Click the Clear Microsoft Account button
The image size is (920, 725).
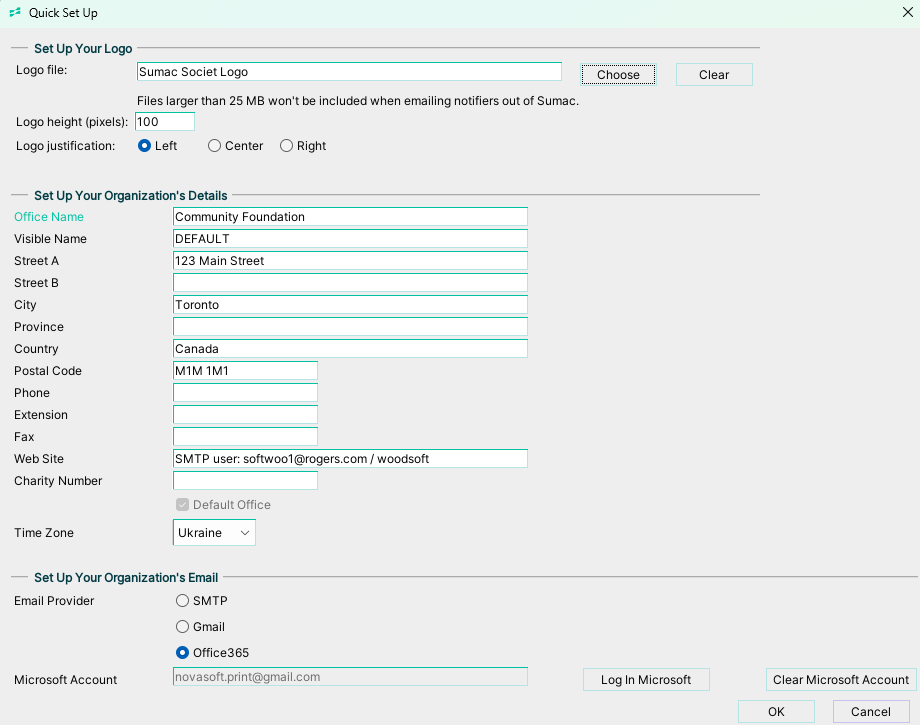[x=841, y=679]
